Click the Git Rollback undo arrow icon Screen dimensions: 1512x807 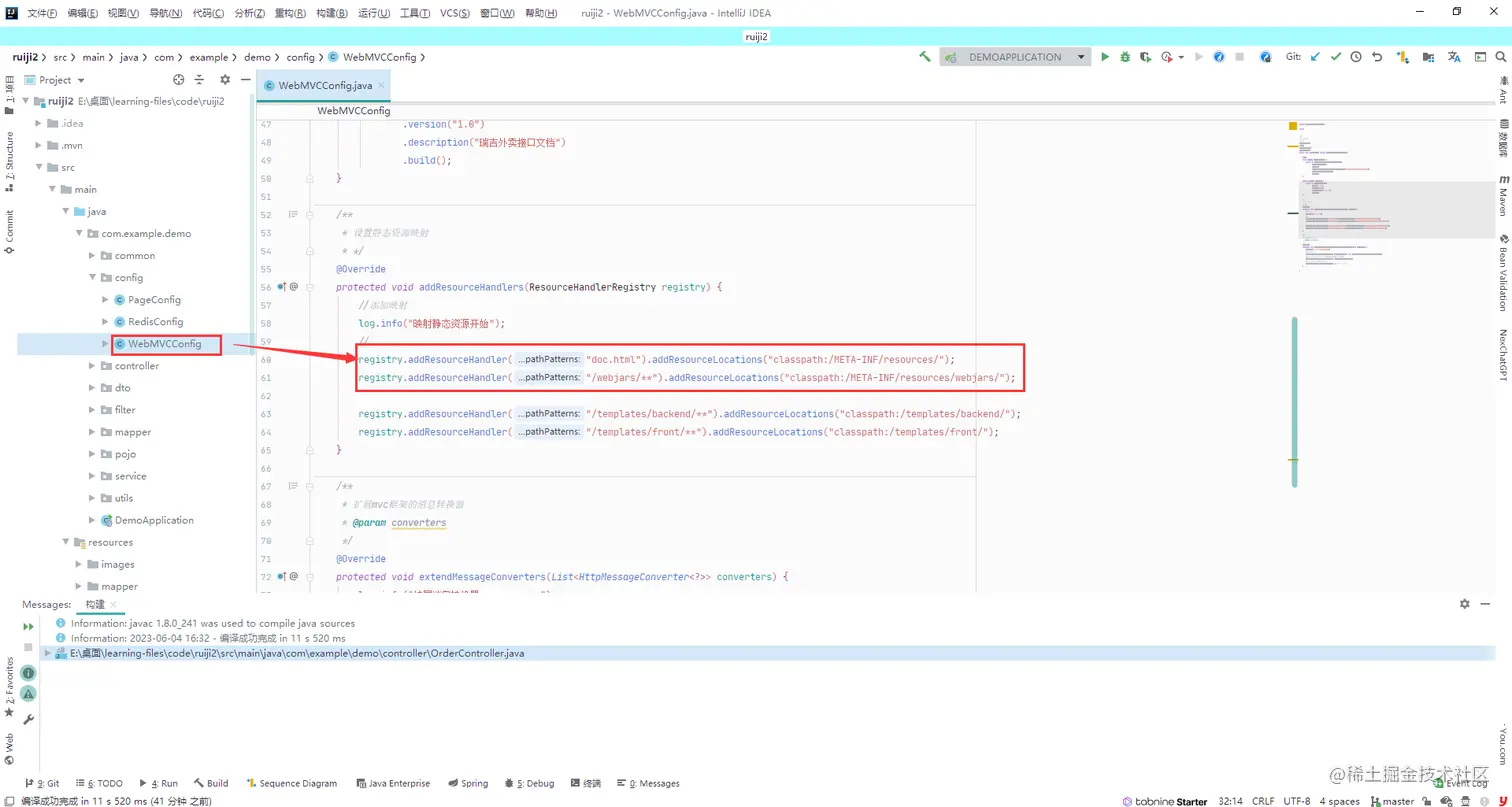tap(1377, 57)
